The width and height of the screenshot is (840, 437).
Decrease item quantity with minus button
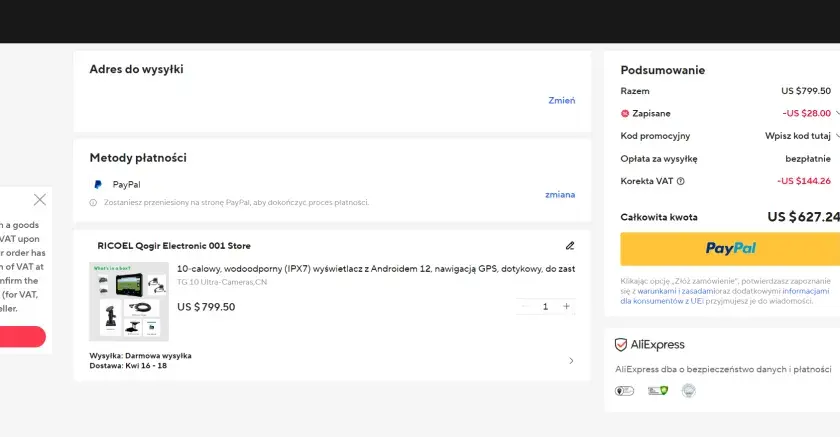(x=524, y=306)
